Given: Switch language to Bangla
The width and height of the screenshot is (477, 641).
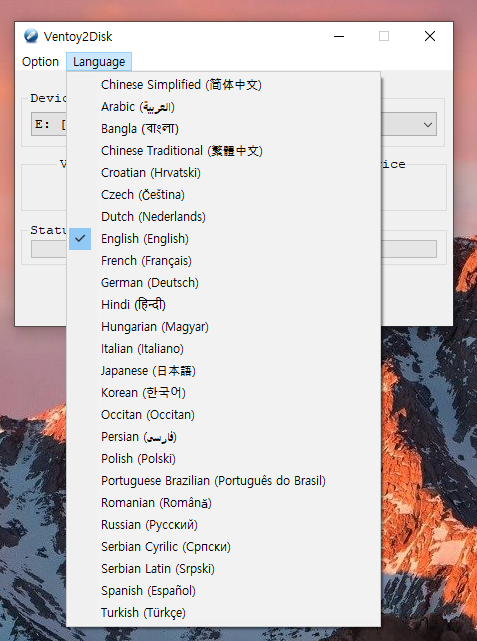Looking at the screenshot, I should 224,129.
